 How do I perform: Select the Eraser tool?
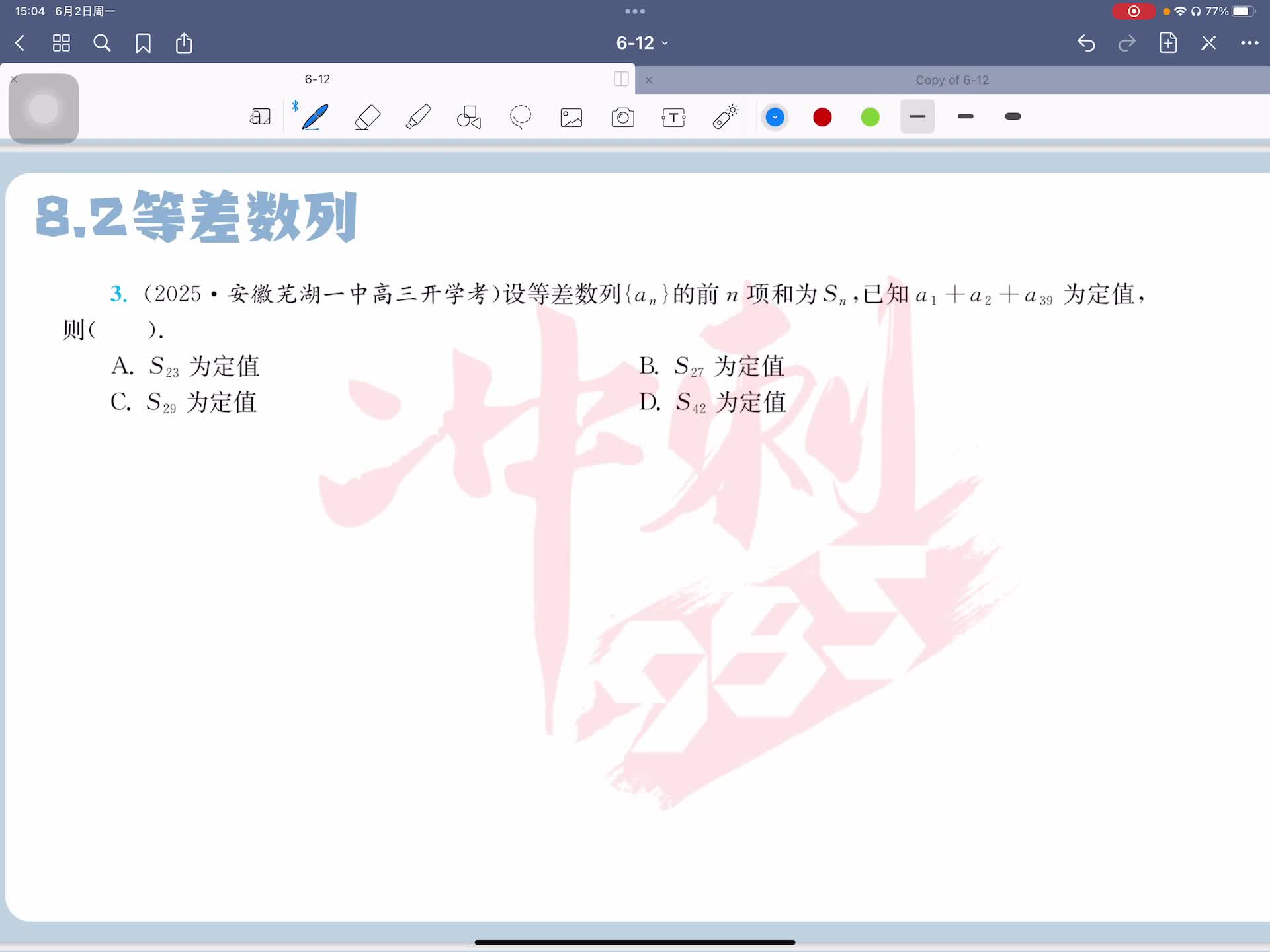pyautogui.click(x=367, y=117)
